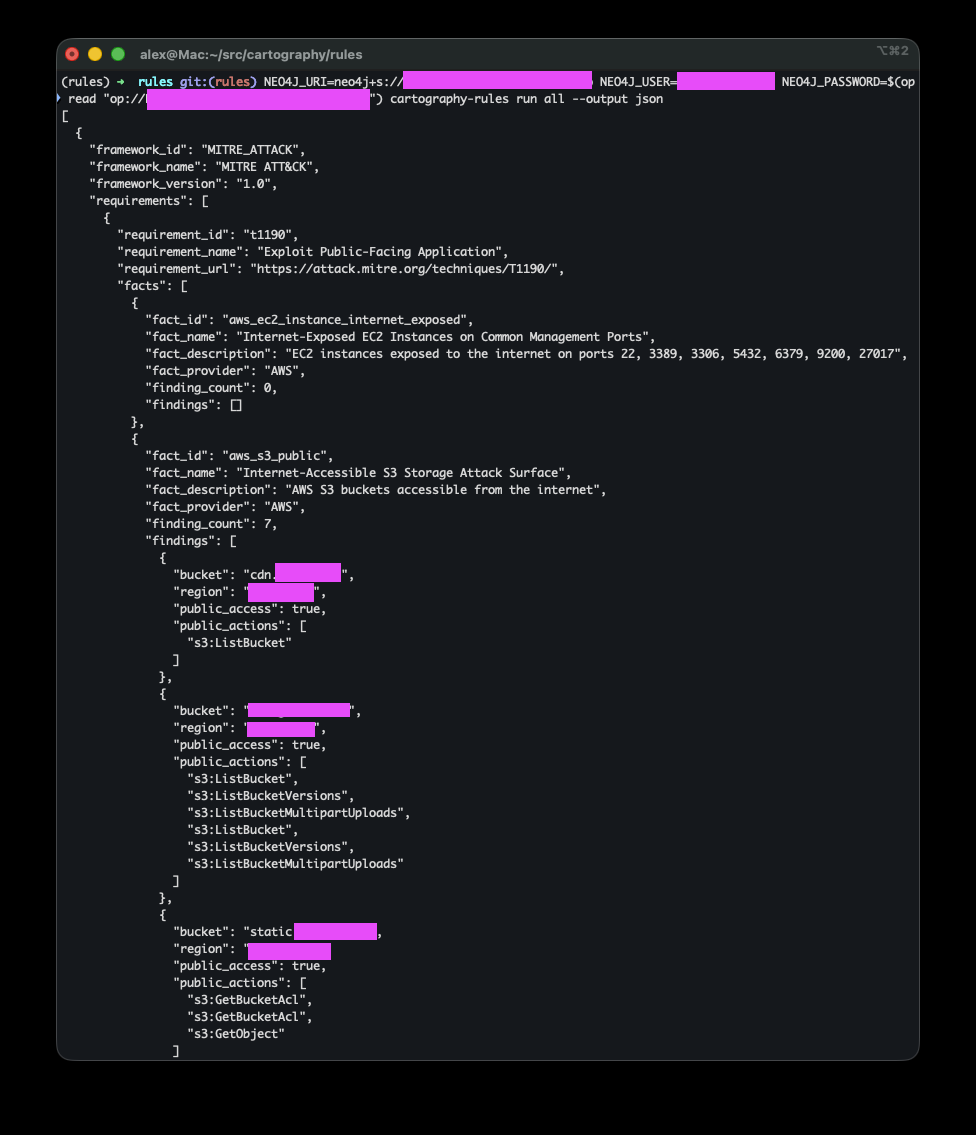The width and height of the screenshot is (976, 1135).
Task: Click the s3:GetObject action entry
Action: tap(236, 1034)
